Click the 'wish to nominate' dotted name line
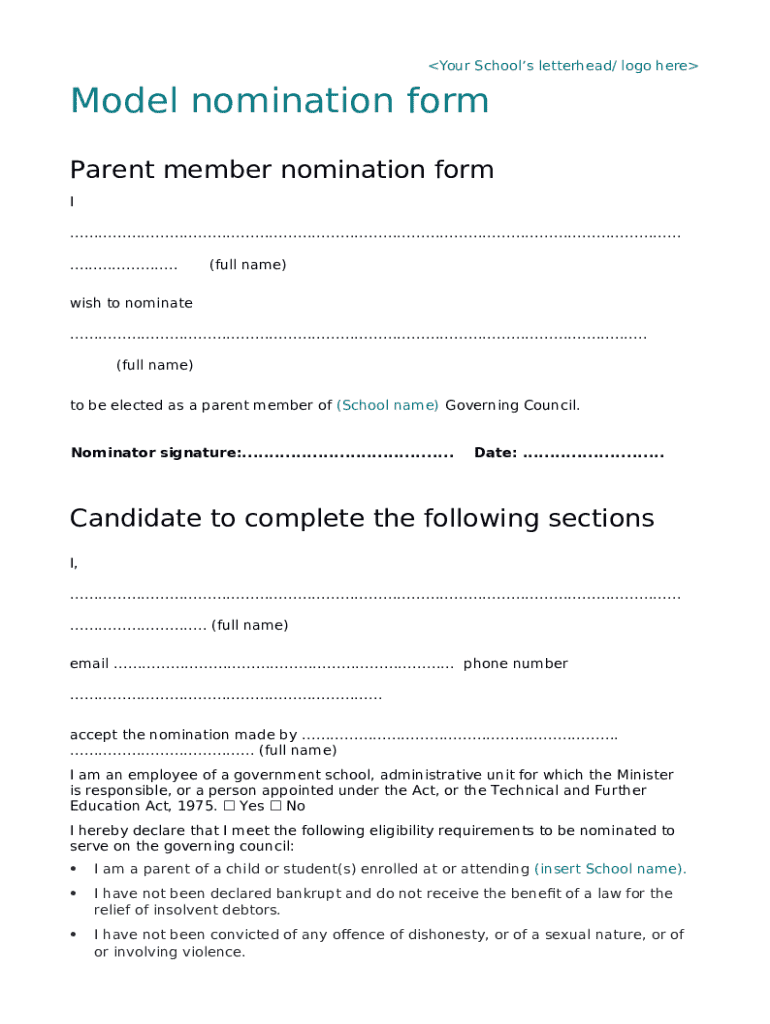The height and width of the screenshot is (1024, 770). click(358, 335)
